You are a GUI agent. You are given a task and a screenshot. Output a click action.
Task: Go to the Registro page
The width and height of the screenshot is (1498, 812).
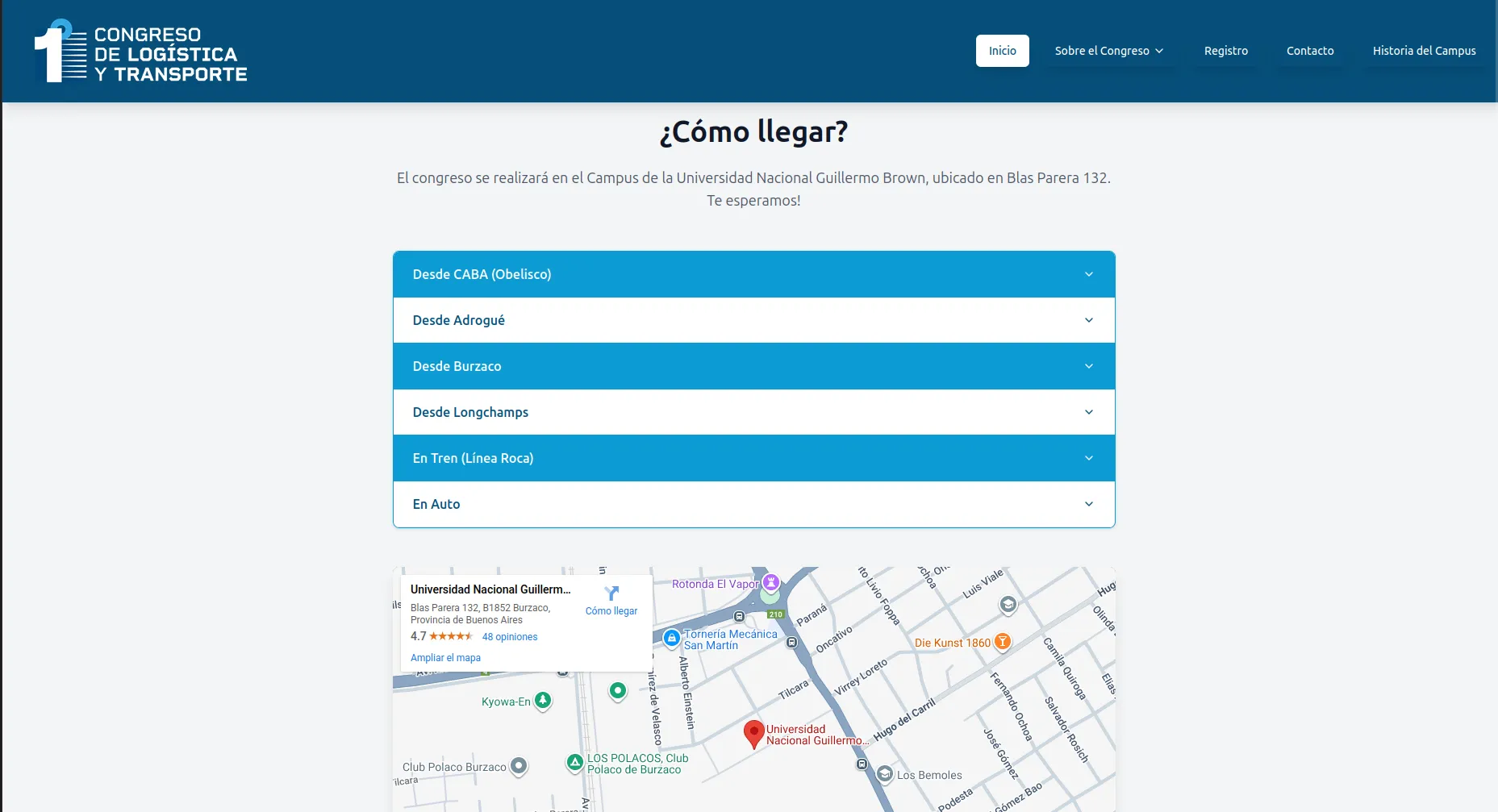(x=1225, y=51)
